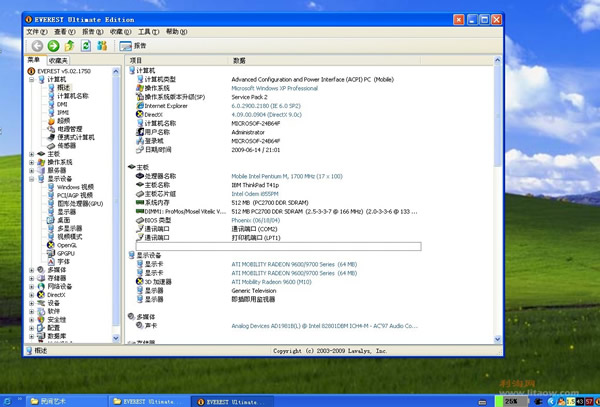Select 多显示器 in the tree
600x407 pixels.
(x=70, y=228)
